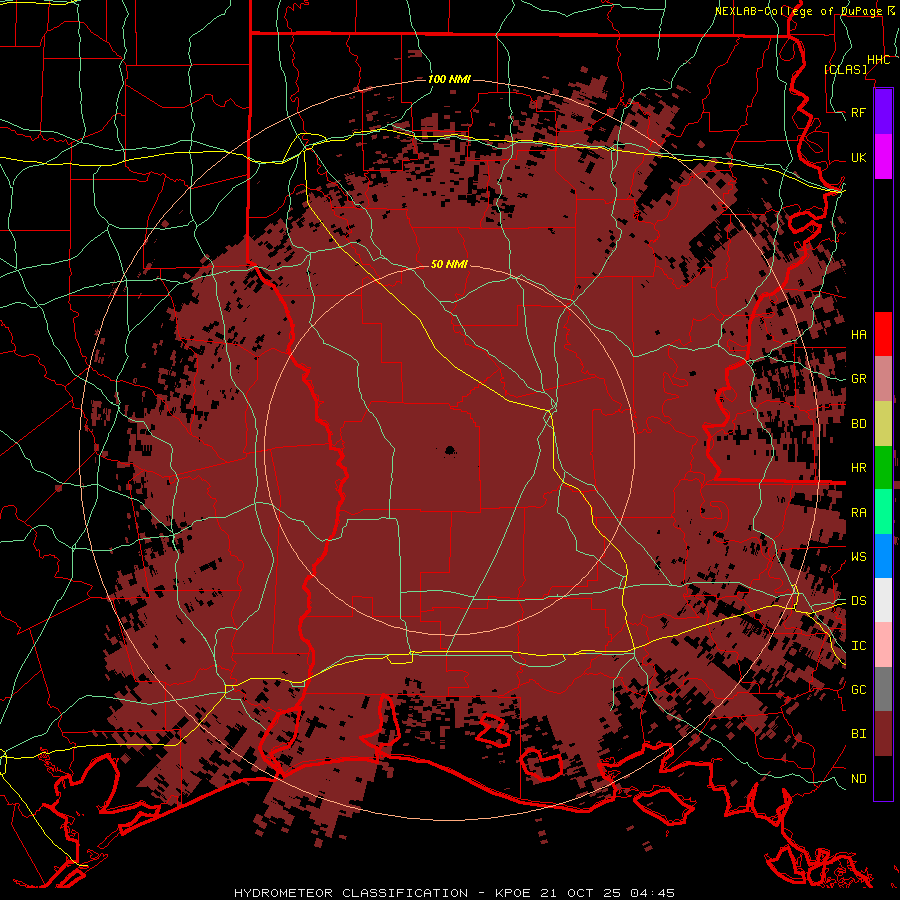Click the HA label in the legend

pyautogui.click(x=858, y=334)
